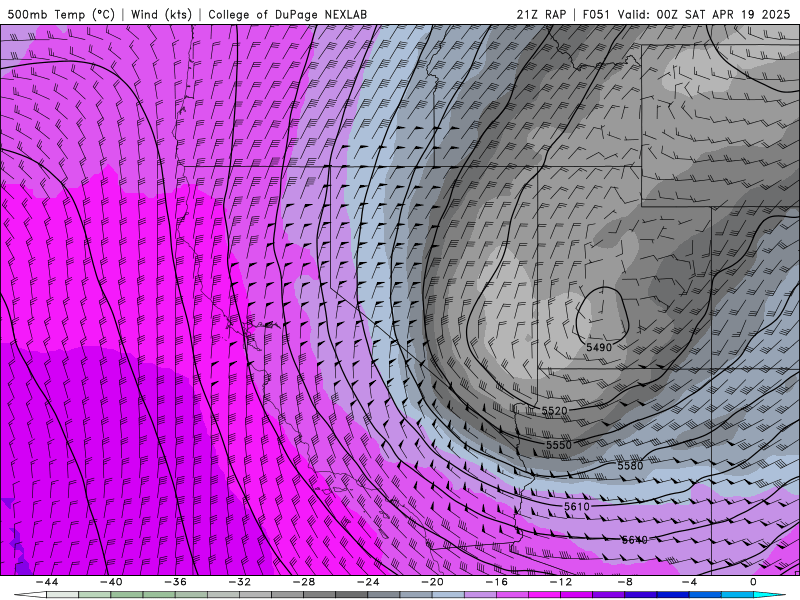Click the "500mb Temp (°C)" title text

point(61,14)
